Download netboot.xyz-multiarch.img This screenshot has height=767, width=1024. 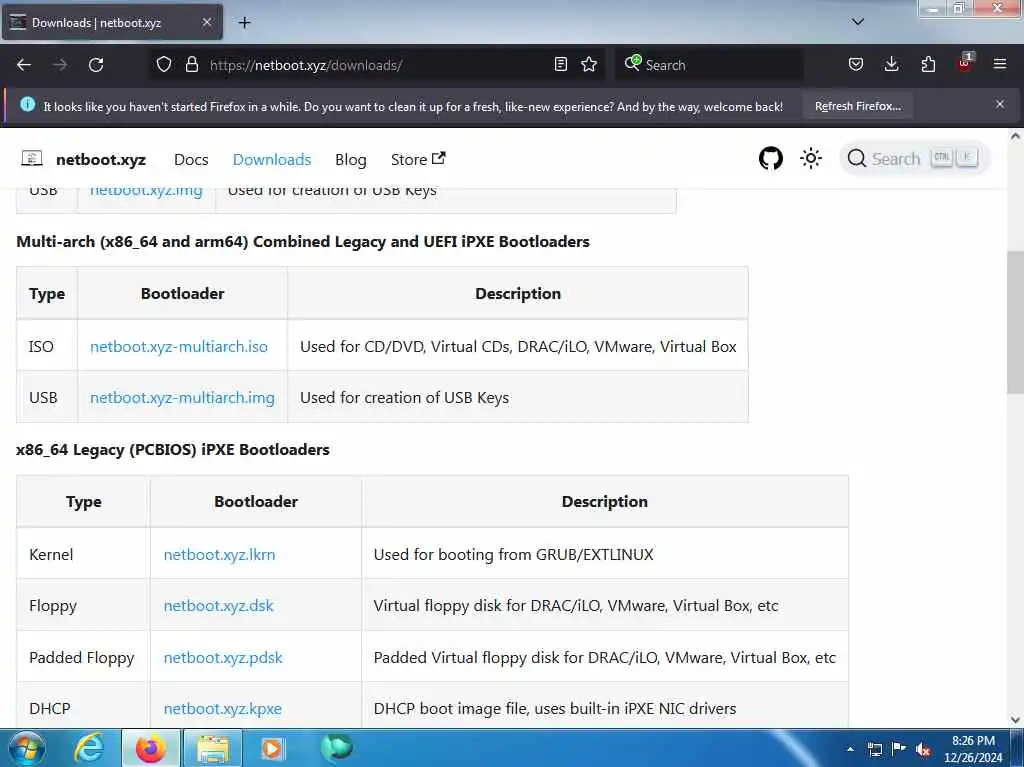[182, 397]
